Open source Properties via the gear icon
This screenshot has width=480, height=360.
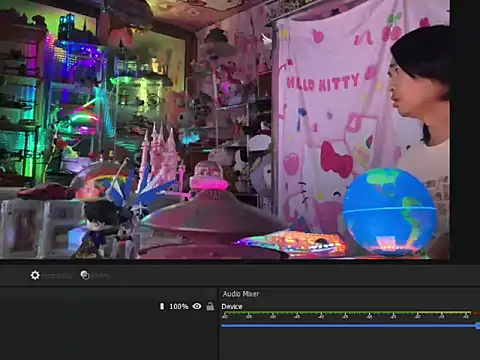35,275
